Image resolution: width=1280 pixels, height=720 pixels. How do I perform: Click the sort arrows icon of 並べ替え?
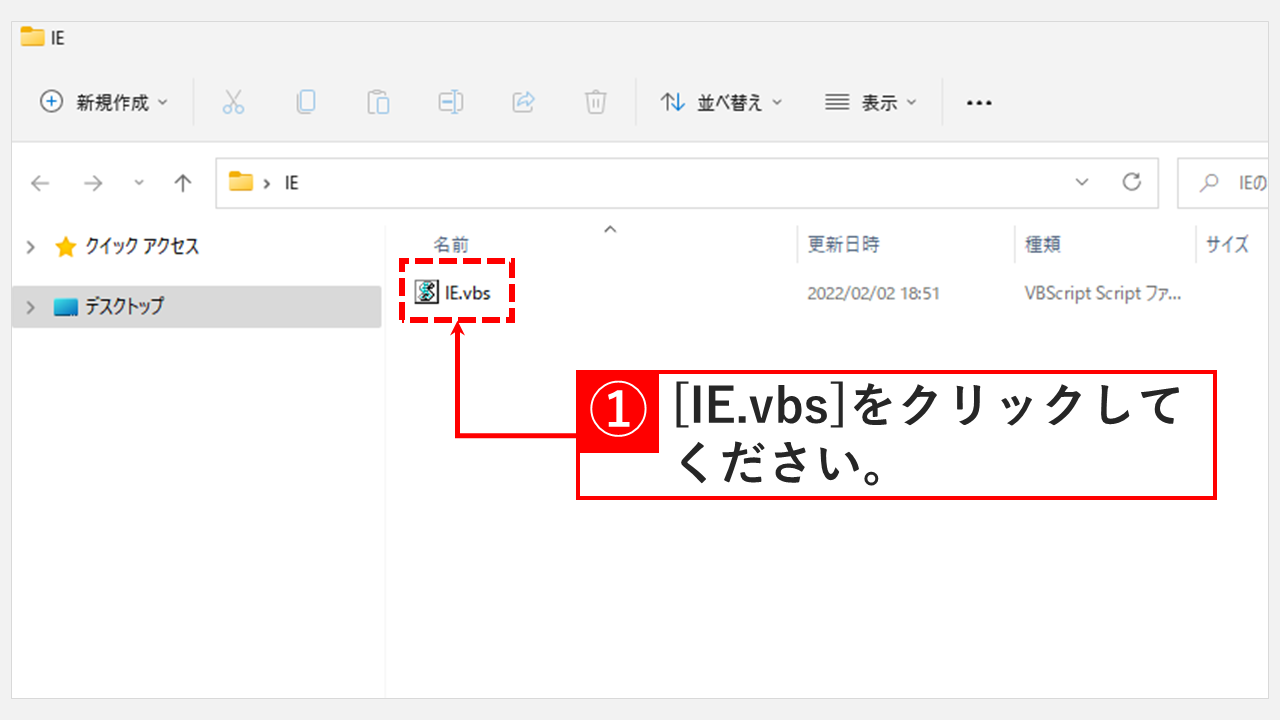tap(673, 102)
